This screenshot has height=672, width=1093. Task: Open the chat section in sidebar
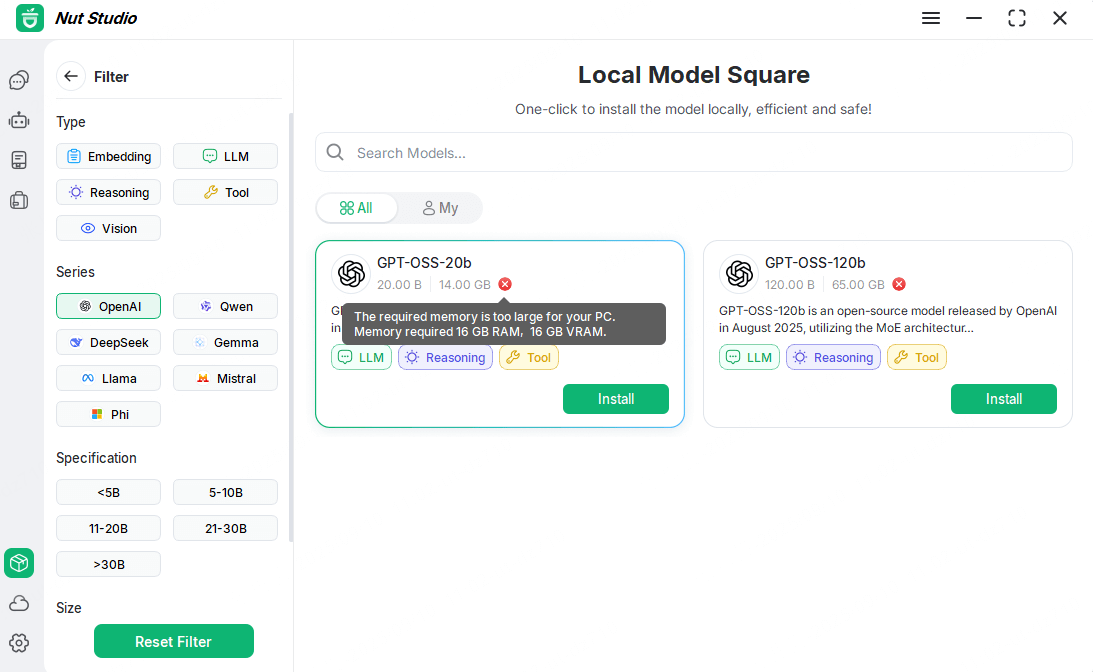coord(19,80)
